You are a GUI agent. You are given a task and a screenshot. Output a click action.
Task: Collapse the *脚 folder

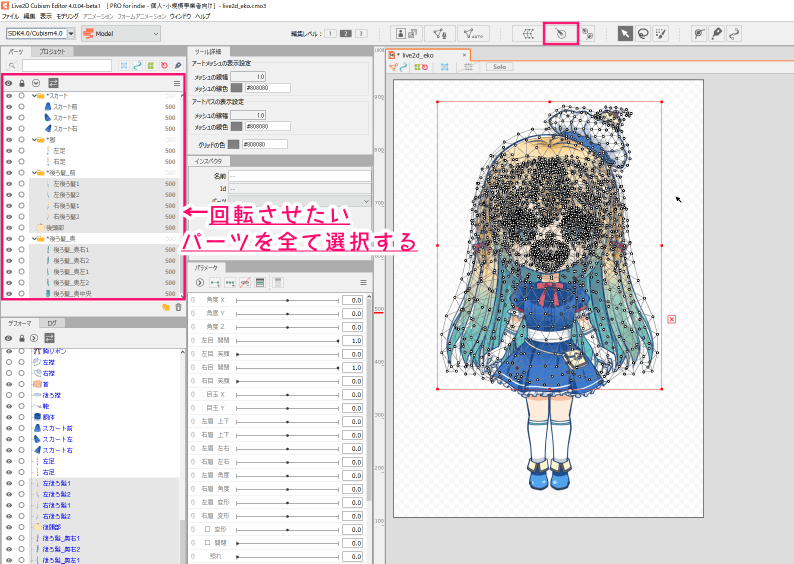[x=34, y=140]
